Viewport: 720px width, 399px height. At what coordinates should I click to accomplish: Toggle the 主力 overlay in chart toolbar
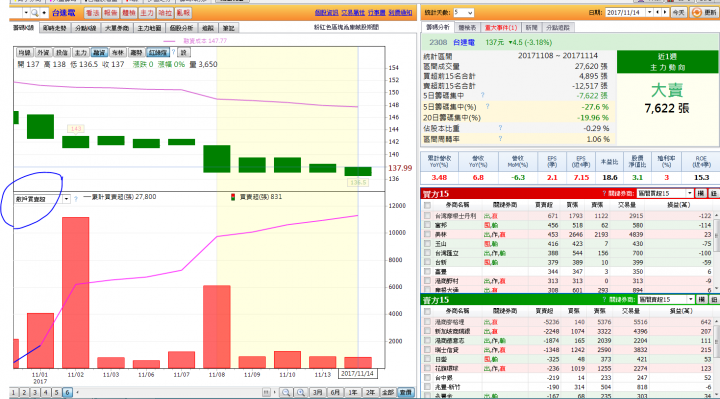80,52
